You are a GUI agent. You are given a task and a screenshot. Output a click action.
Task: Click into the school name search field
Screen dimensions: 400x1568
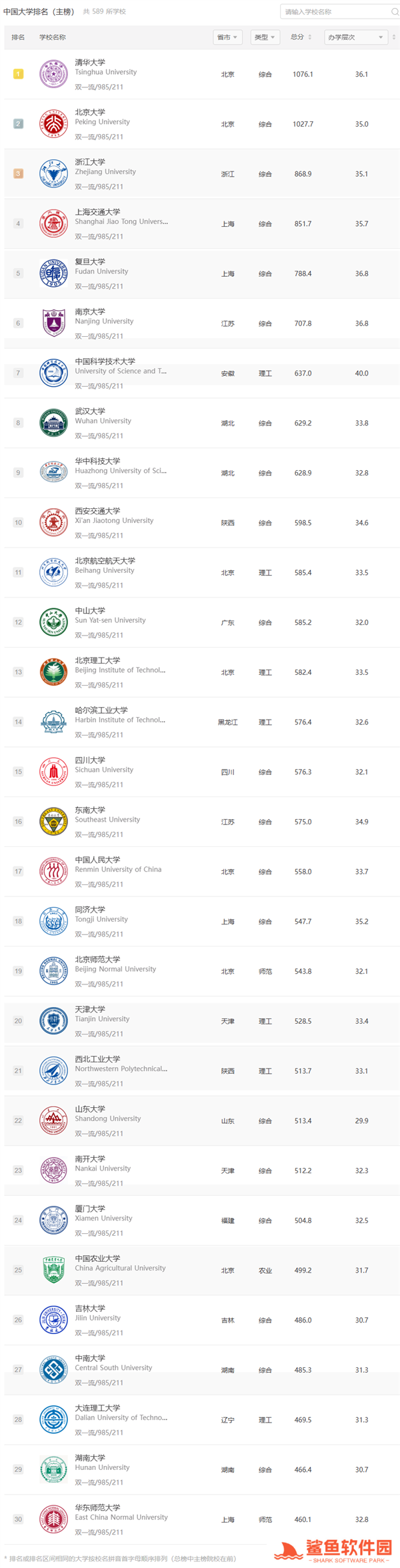[333, 11]
